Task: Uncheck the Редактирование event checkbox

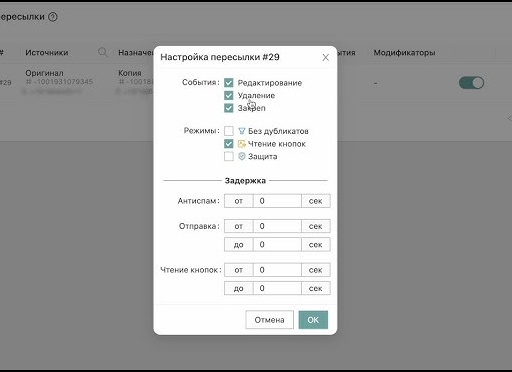Action: tap(229, 83)
